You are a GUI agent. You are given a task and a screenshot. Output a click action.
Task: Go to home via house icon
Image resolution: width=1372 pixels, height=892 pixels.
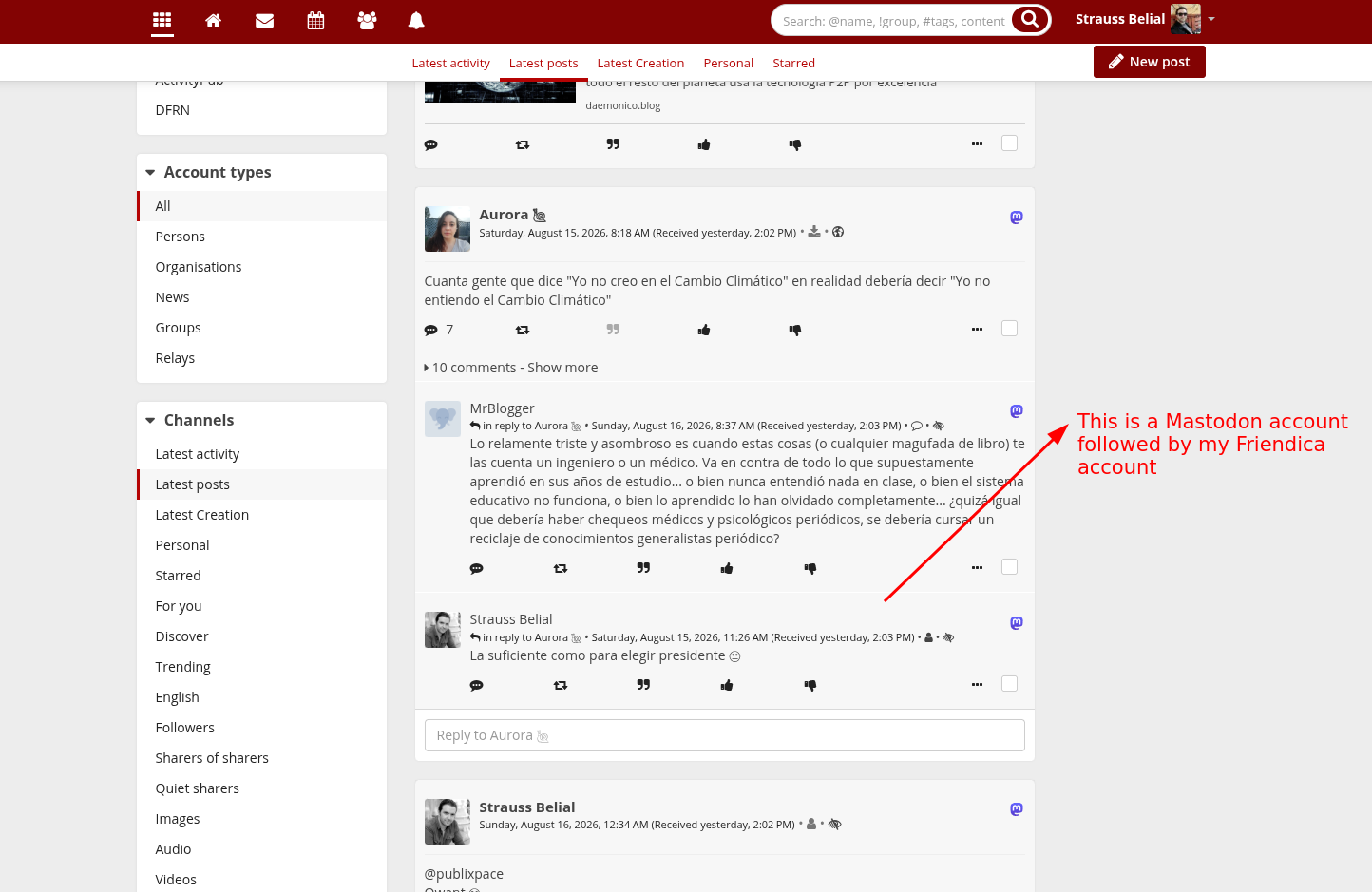coord(214,20)
